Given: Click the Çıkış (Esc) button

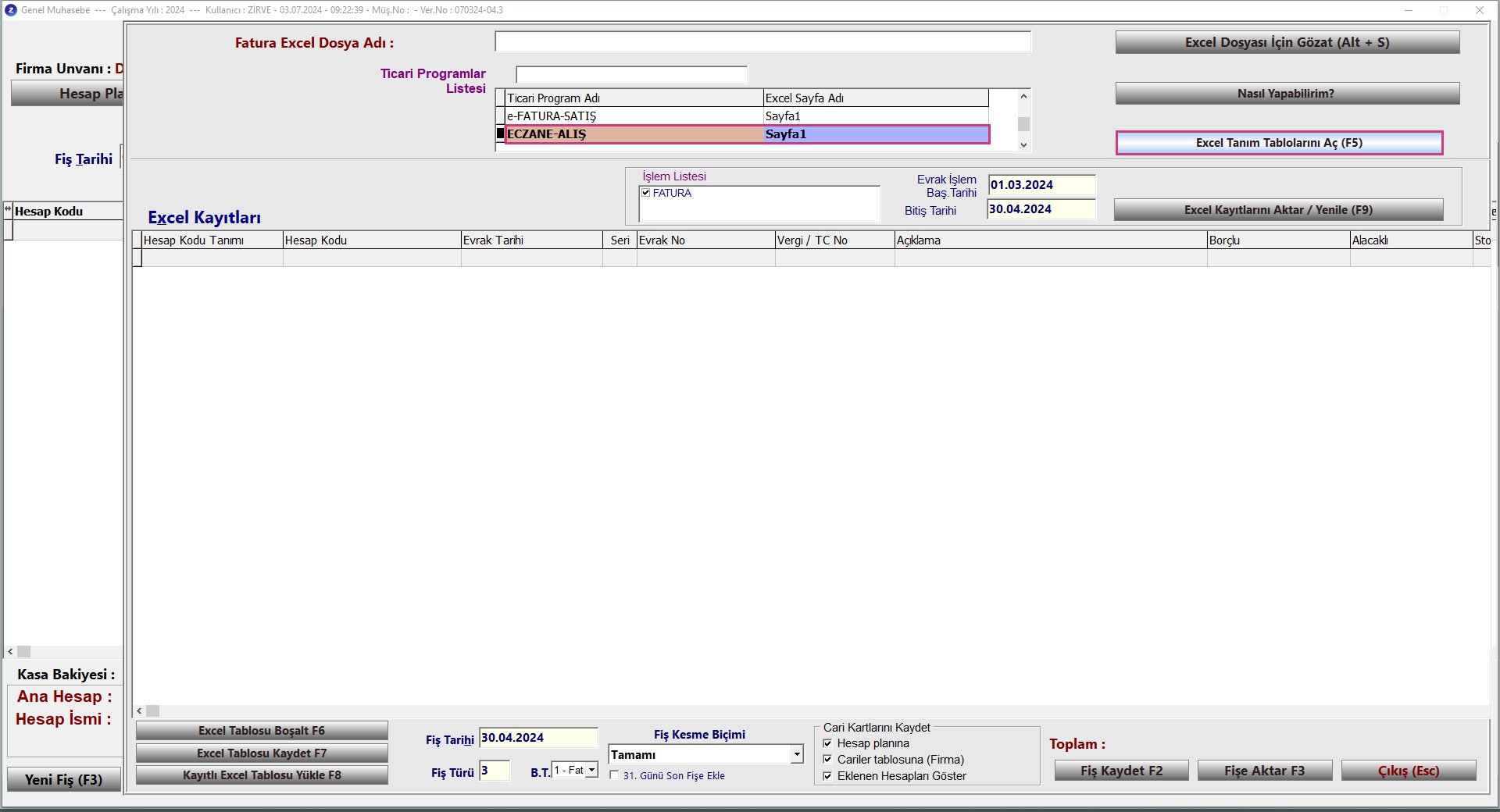Looking at the screenshot, I should (x=1408, y=771).
